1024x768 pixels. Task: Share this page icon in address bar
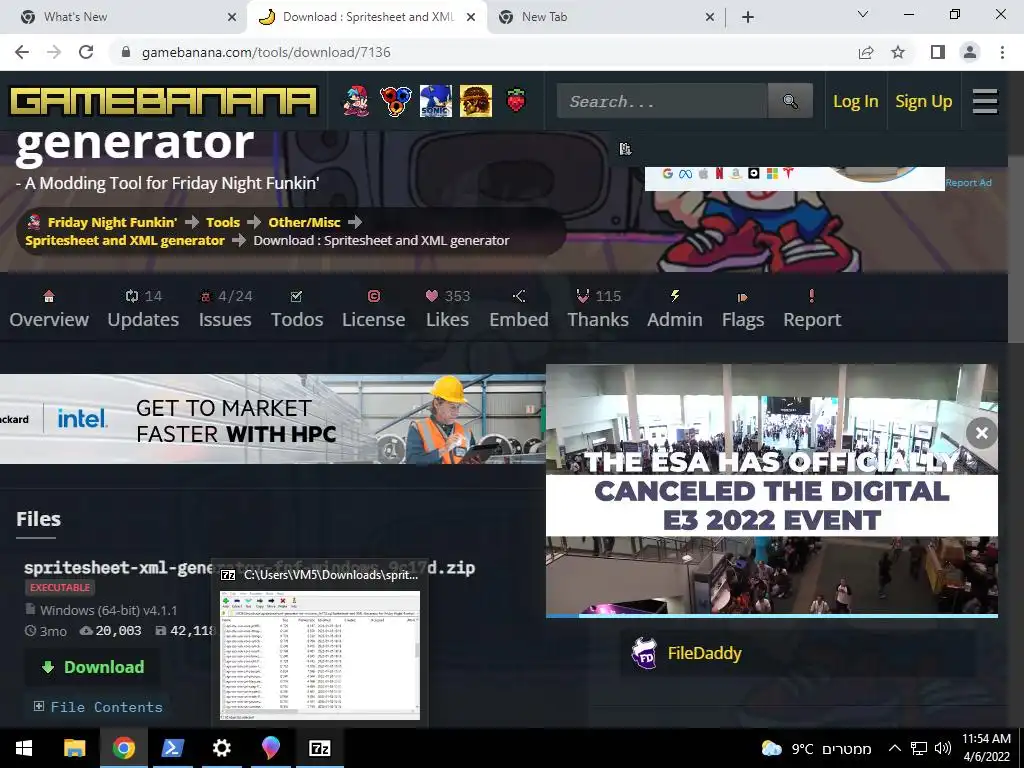tap(866, 52)
